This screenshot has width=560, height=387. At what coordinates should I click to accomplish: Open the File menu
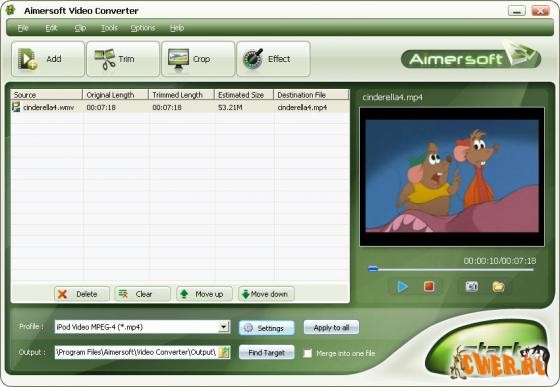(23, 28)
